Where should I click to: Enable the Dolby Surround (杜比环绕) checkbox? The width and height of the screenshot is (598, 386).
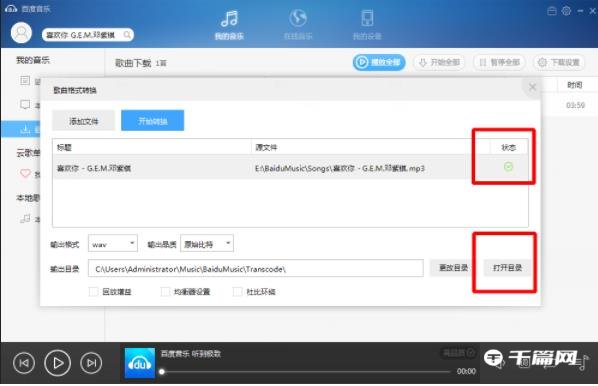[x=237, y=292]
